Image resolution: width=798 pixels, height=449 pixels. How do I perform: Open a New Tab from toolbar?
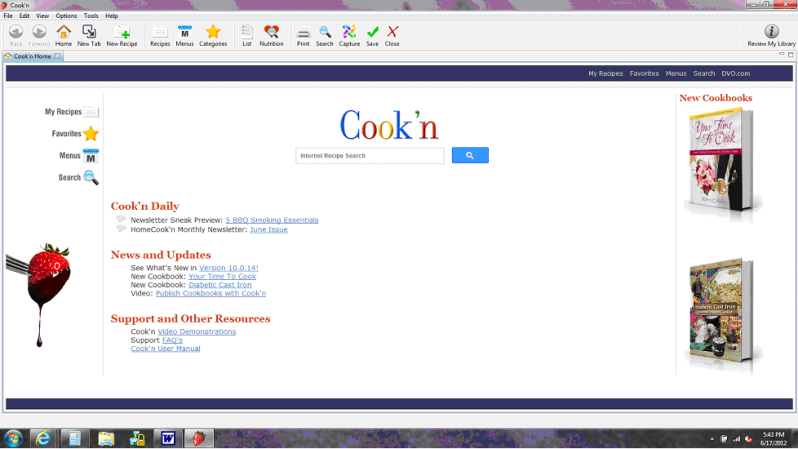click(x=89, y=35)
